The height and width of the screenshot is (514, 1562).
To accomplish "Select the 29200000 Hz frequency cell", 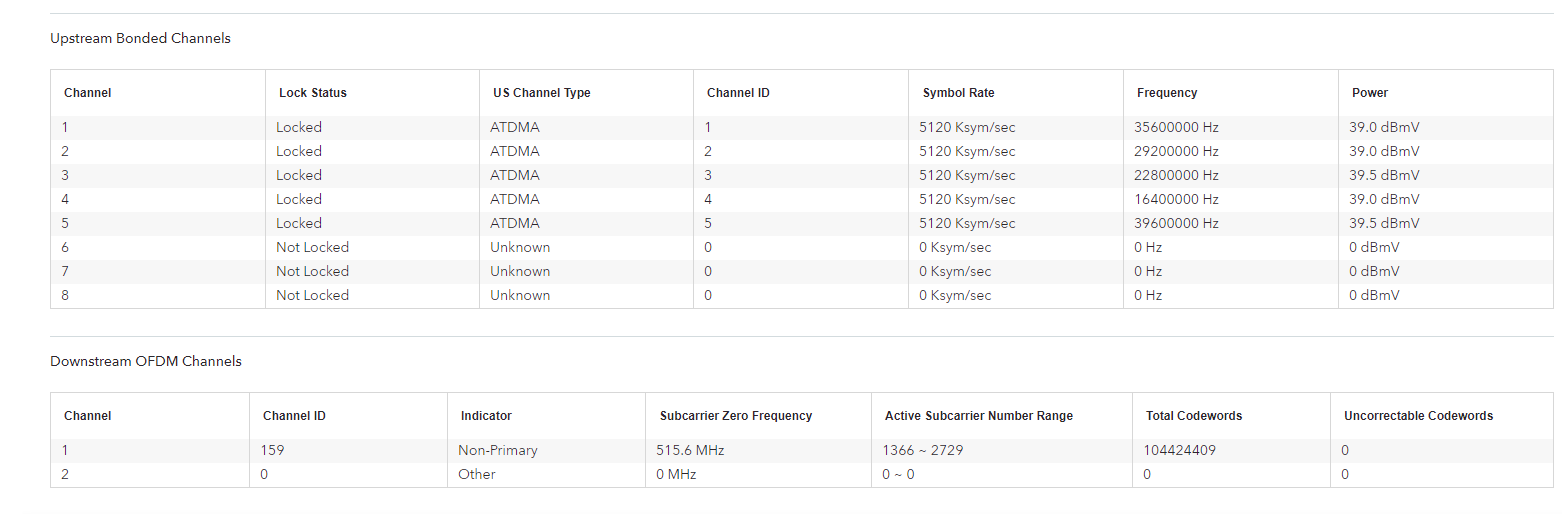I will click(1176, 151).
